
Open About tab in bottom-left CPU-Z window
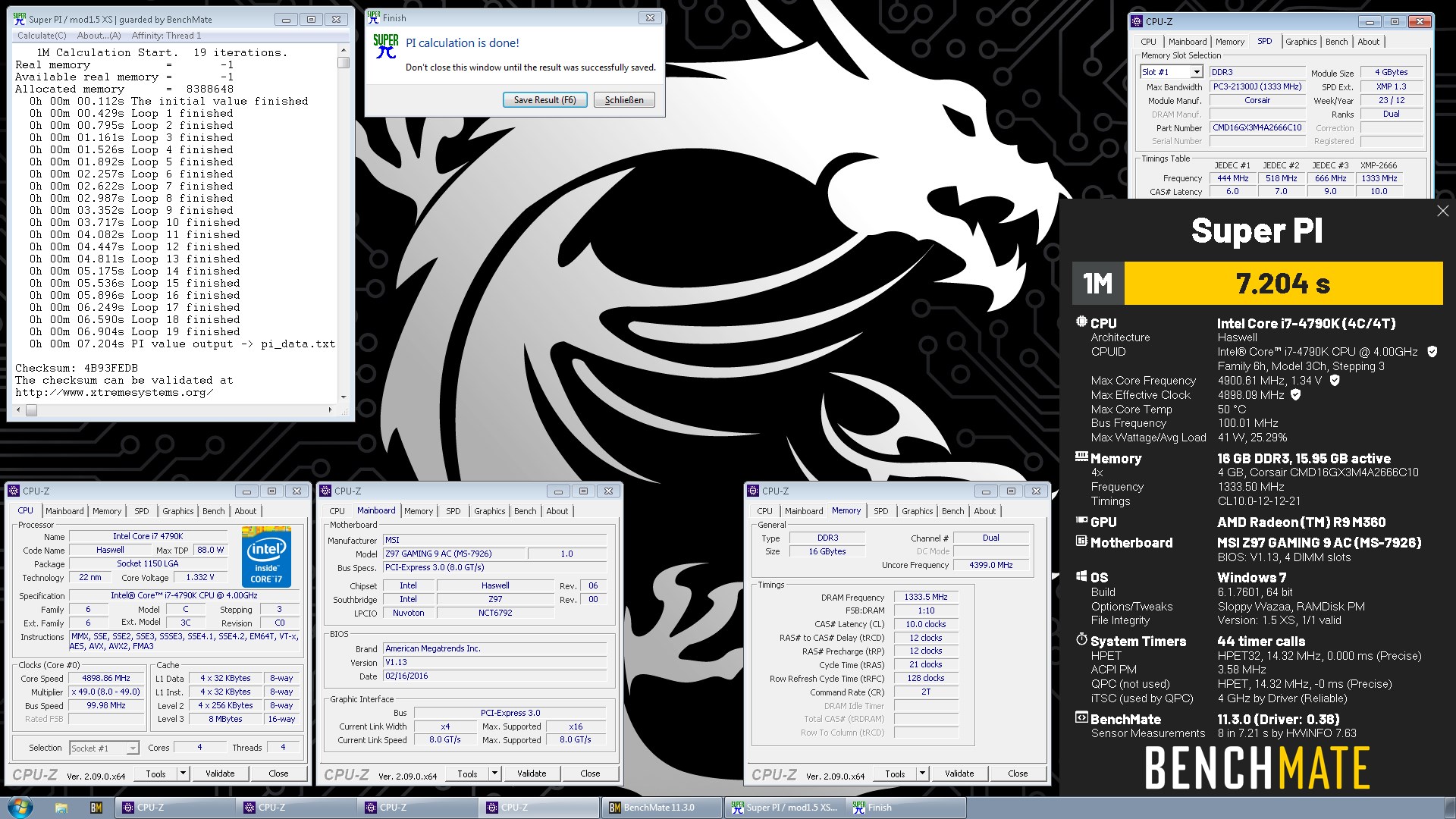(x=245, y=511)
